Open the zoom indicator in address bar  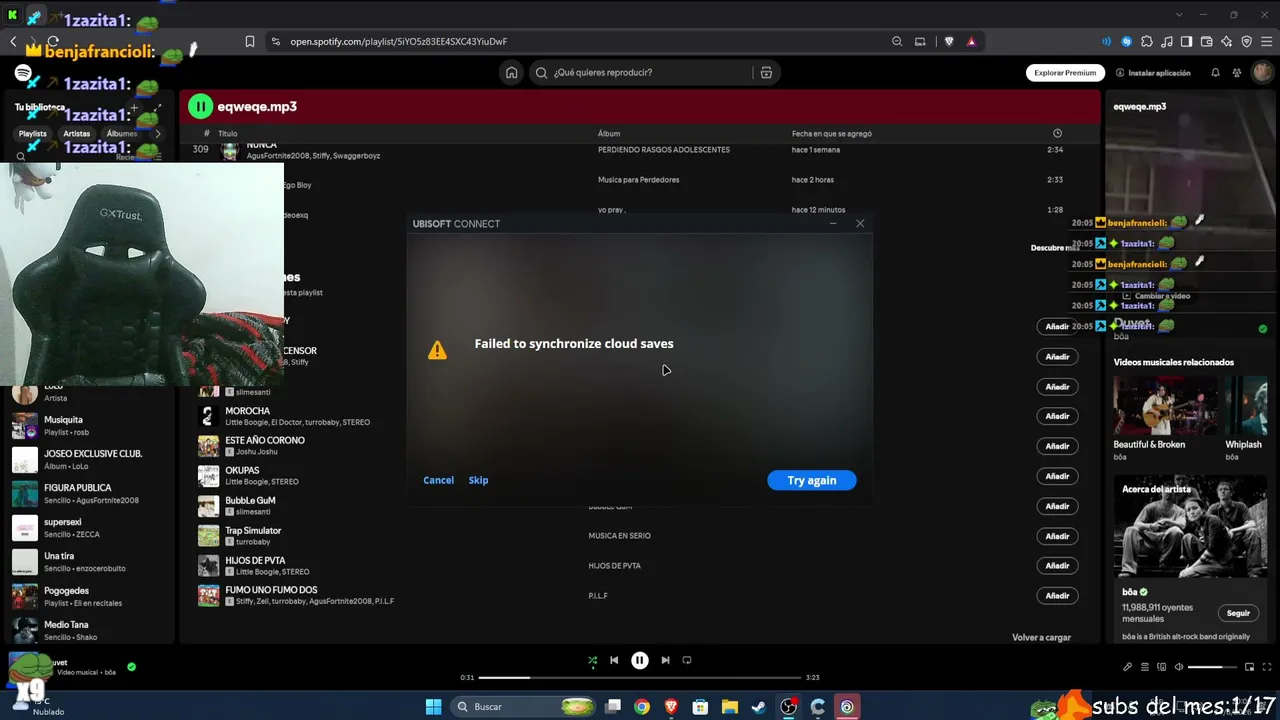tap(897, 42)
